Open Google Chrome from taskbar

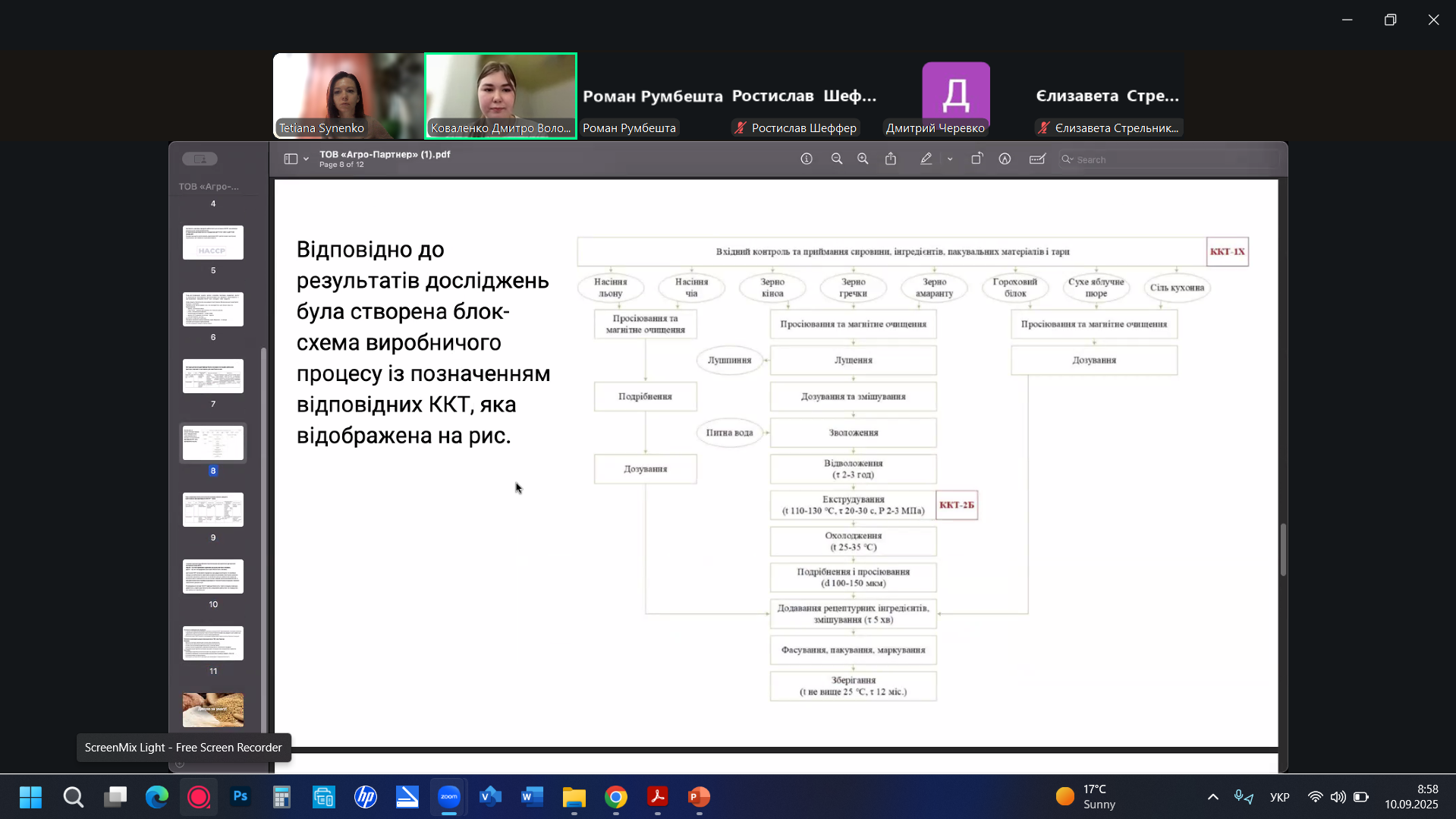616,797
